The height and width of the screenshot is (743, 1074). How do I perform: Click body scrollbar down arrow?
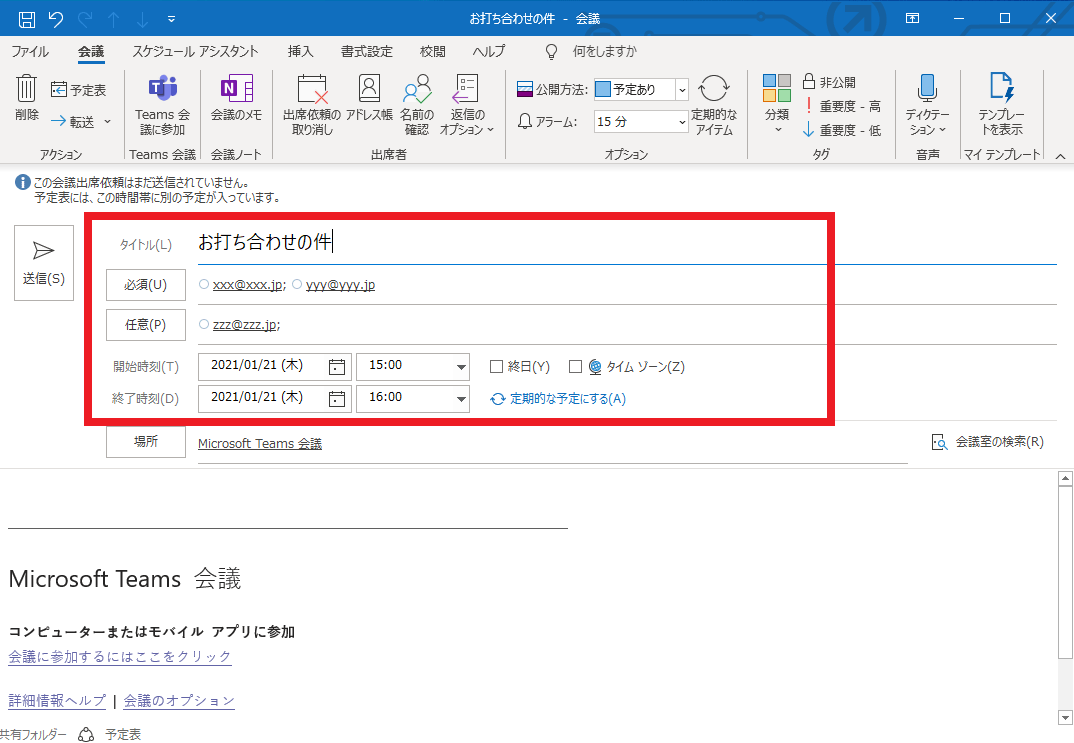pyautogui.click(x=1065, y=718)
